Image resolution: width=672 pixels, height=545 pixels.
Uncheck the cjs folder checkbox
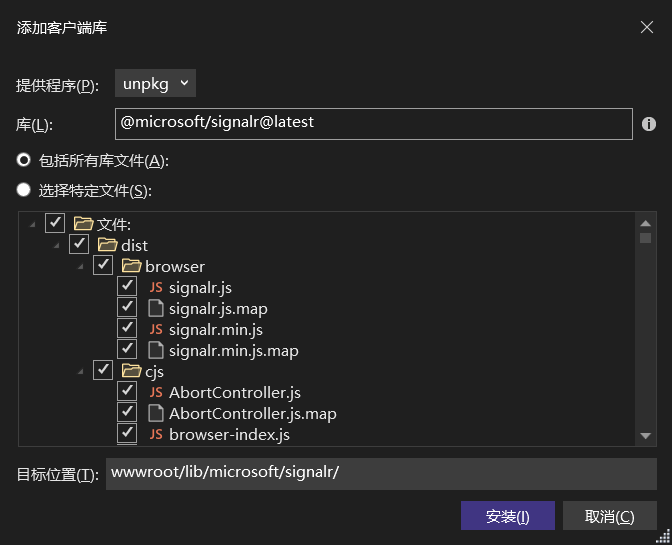[103, 370]
